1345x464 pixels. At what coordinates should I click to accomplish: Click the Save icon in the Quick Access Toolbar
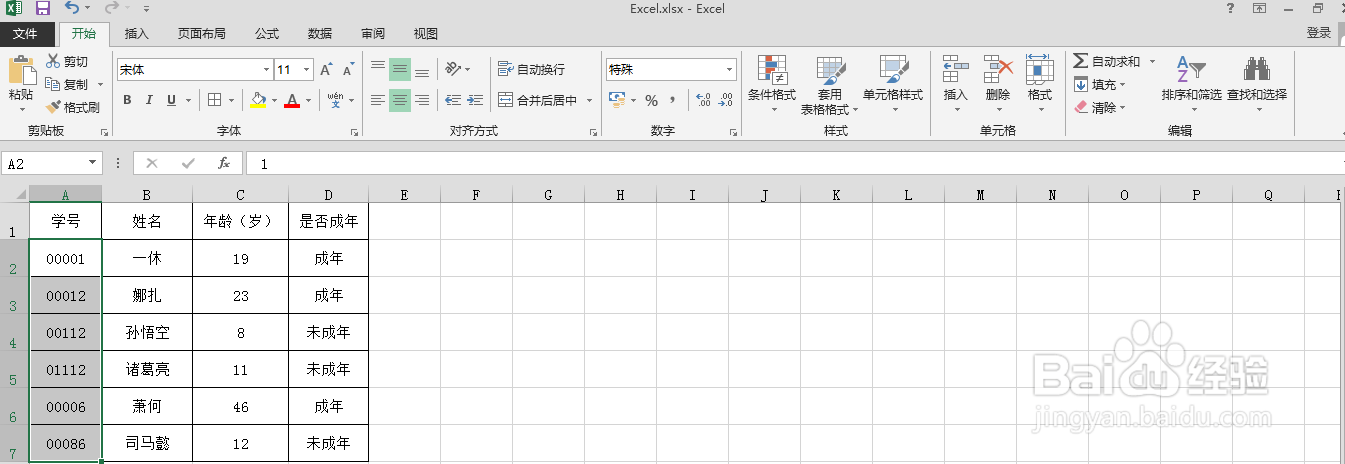tap(42, 8)
